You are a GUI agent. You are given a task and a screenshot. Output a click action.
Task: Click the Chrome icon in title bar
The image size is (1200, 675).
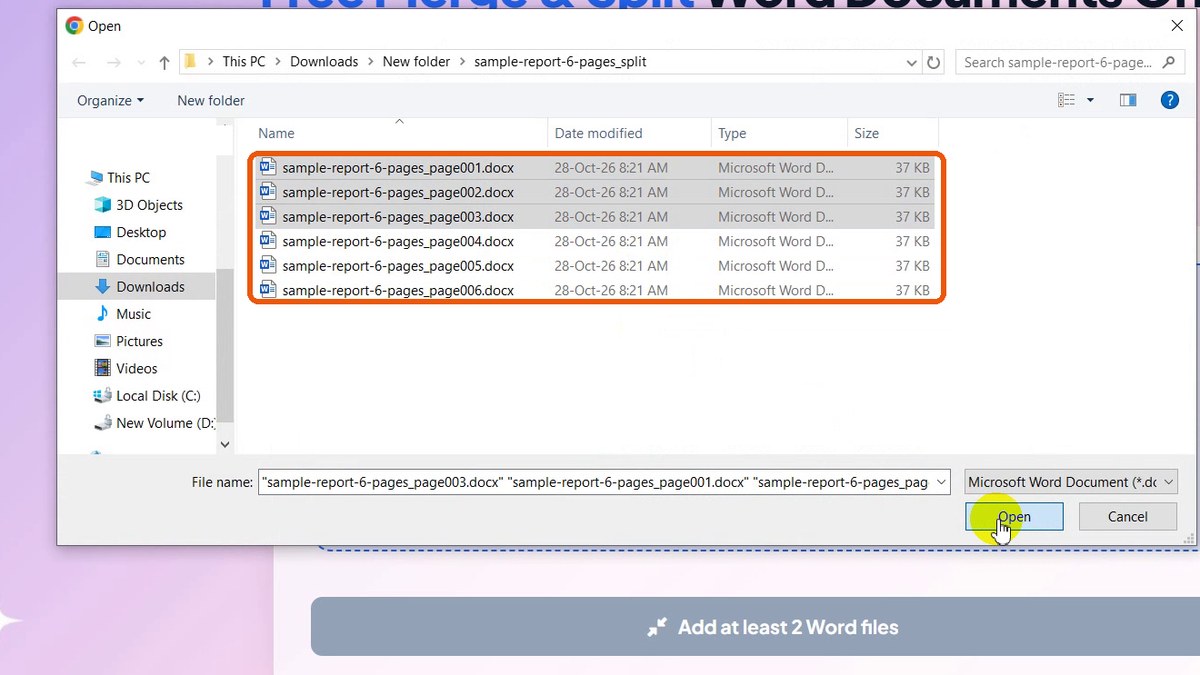pos(74,26)
